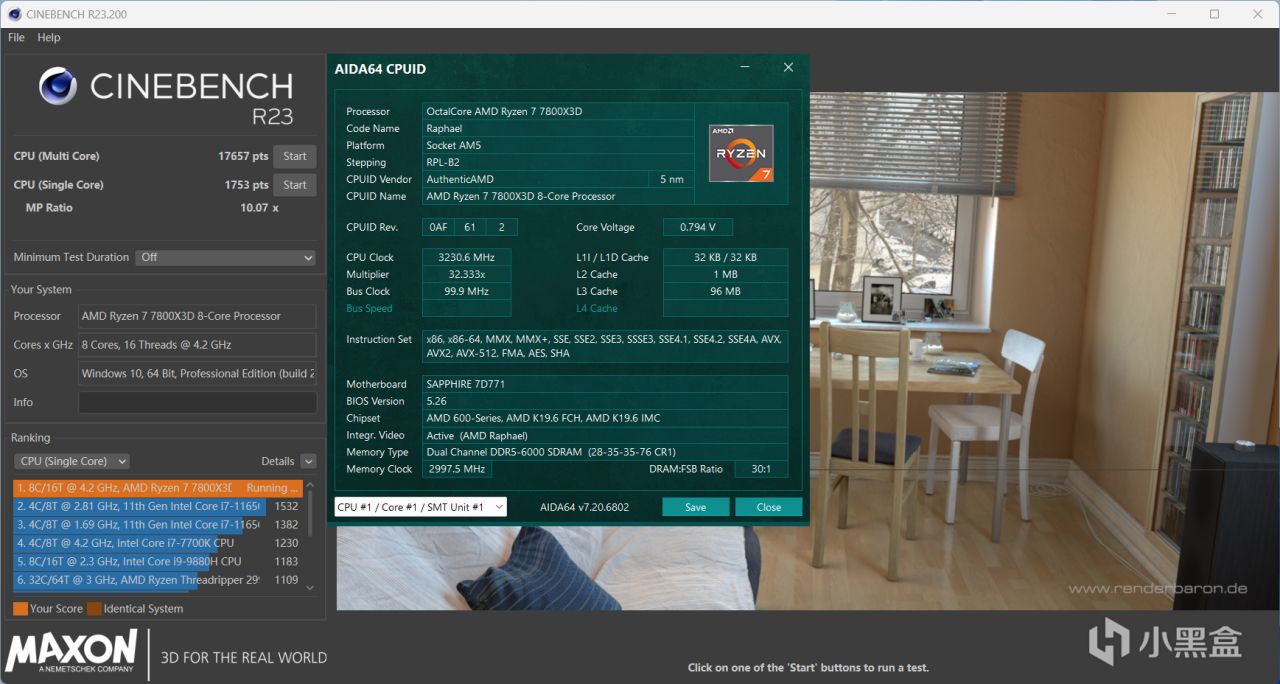Maximize the Cinebench window
1280x684 pixels.
[1214, 14]
